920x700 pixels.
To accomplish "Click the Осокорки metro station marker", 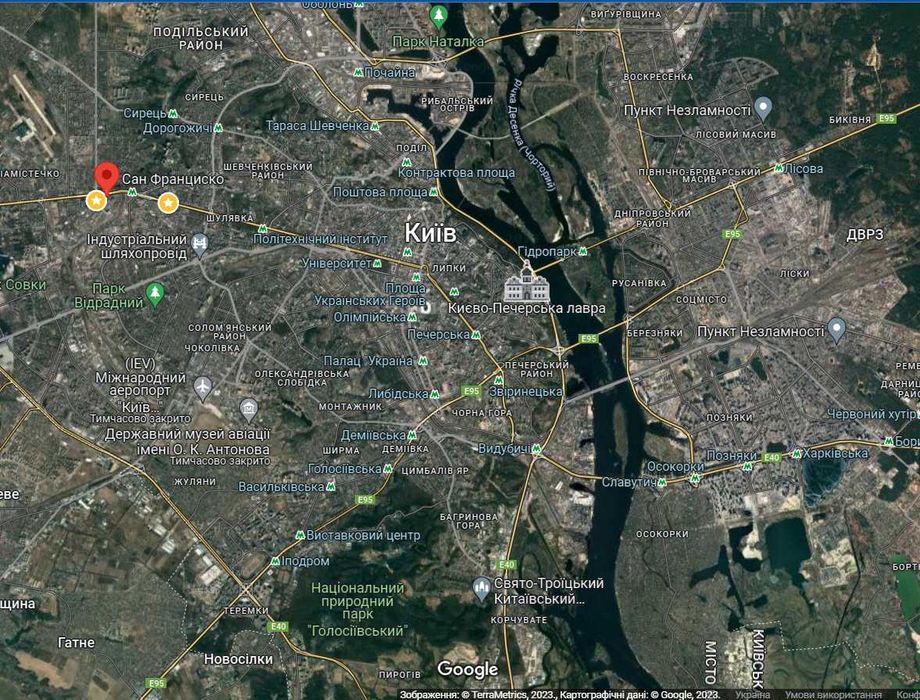I will [x=695, y=478].
